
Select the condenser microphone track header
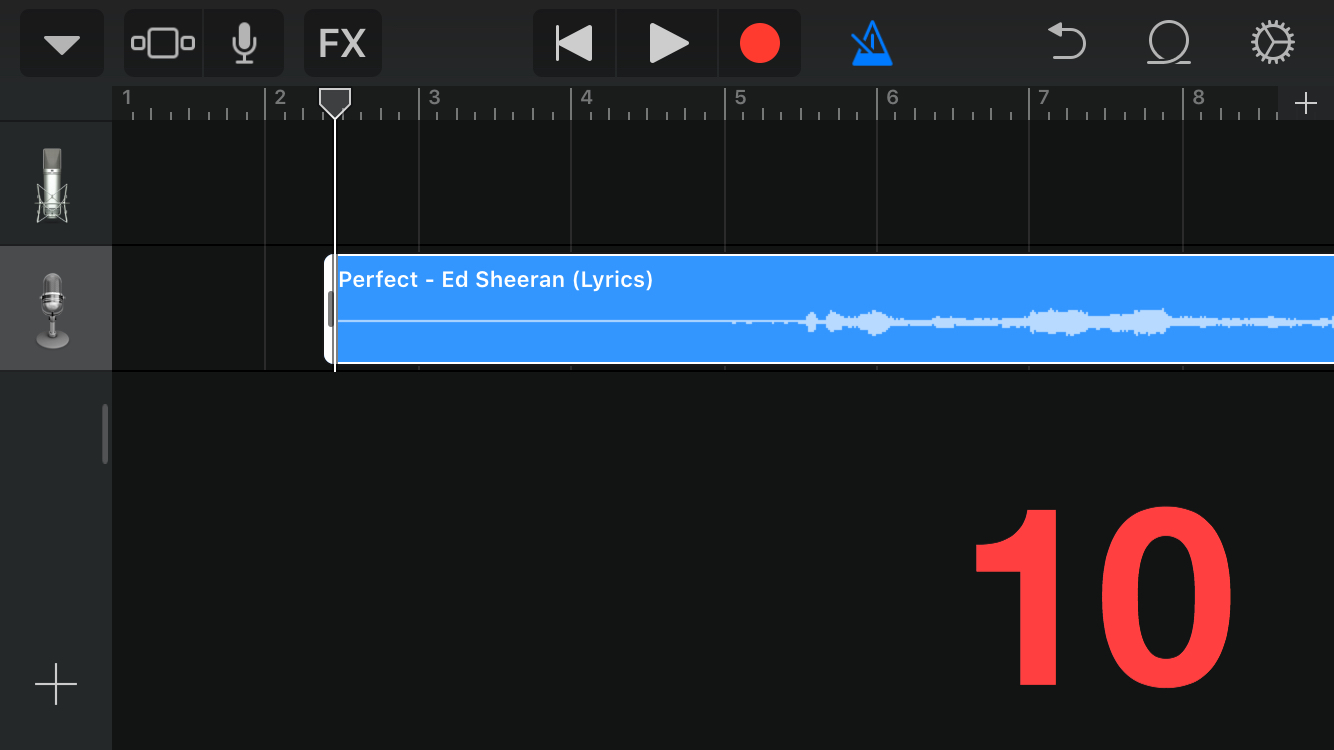point(55,184)
